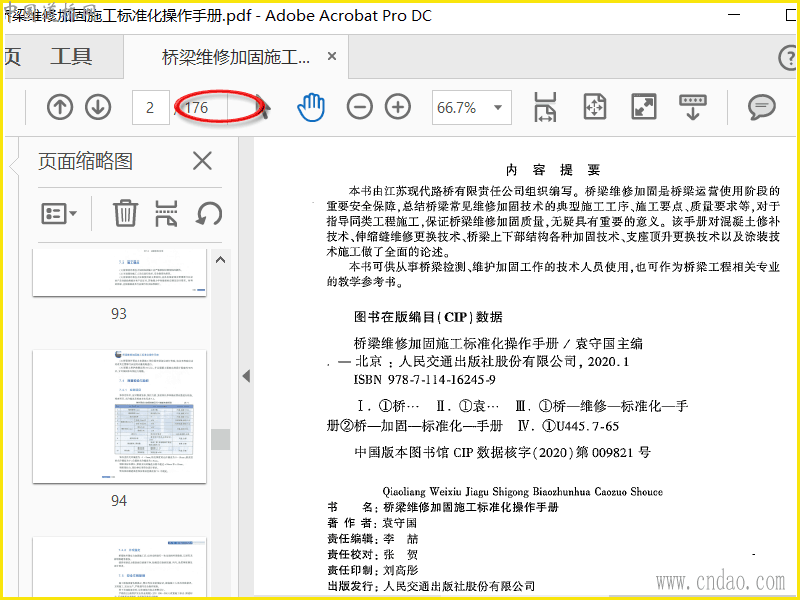Open thumbnail options menu dropdown

point(59,213)
